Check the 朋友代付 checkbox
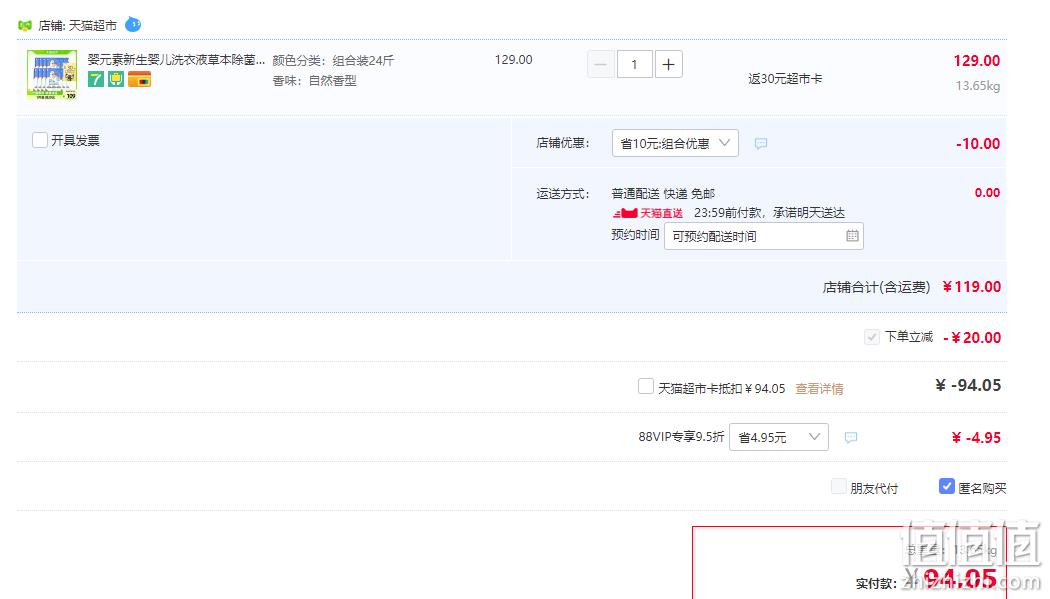This screenshot has height=599, width=1050. pos(838,487)
